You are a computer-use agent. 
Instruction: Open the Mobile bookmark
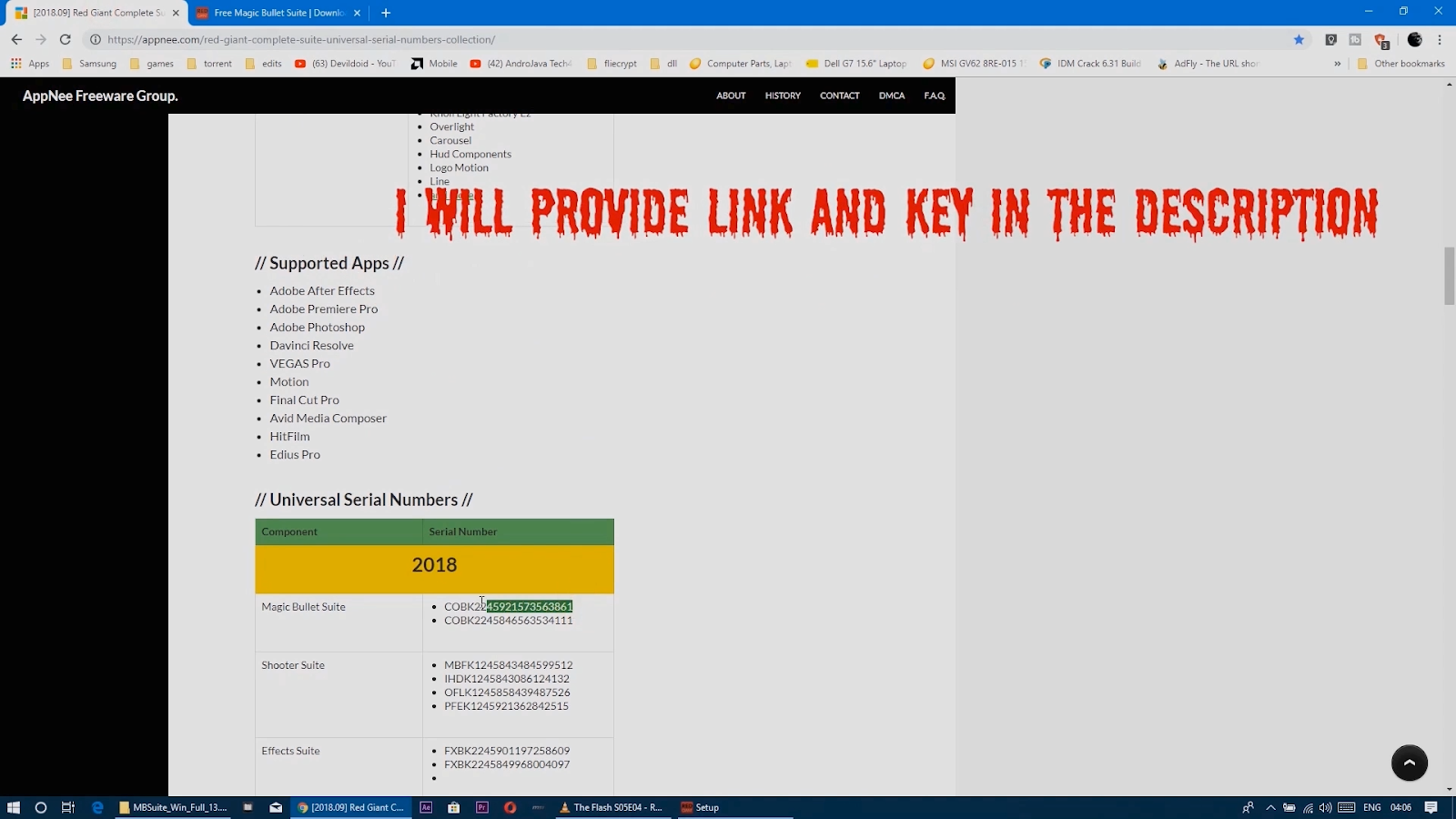[434, 64]
